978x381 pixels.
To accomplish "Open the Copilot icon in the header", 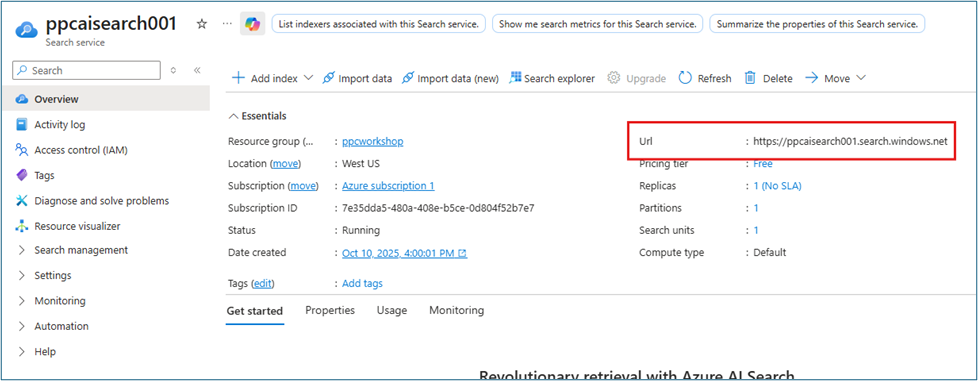I will pos(253,24).
